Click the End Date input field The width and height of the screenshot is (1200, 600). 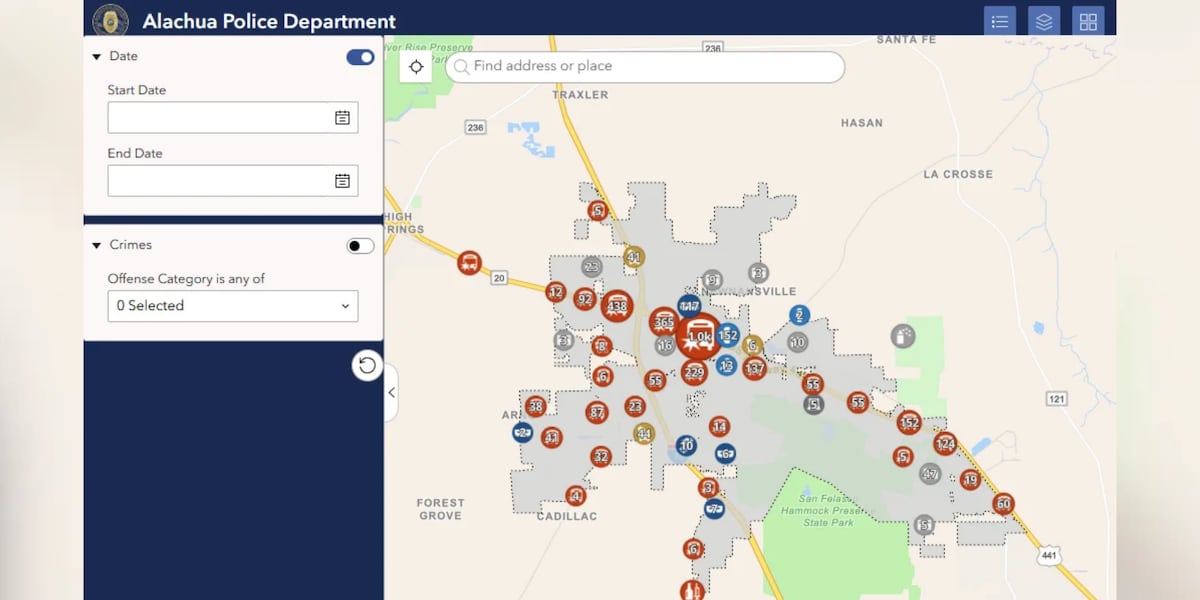pyautogui.click(x=233, y=181)
